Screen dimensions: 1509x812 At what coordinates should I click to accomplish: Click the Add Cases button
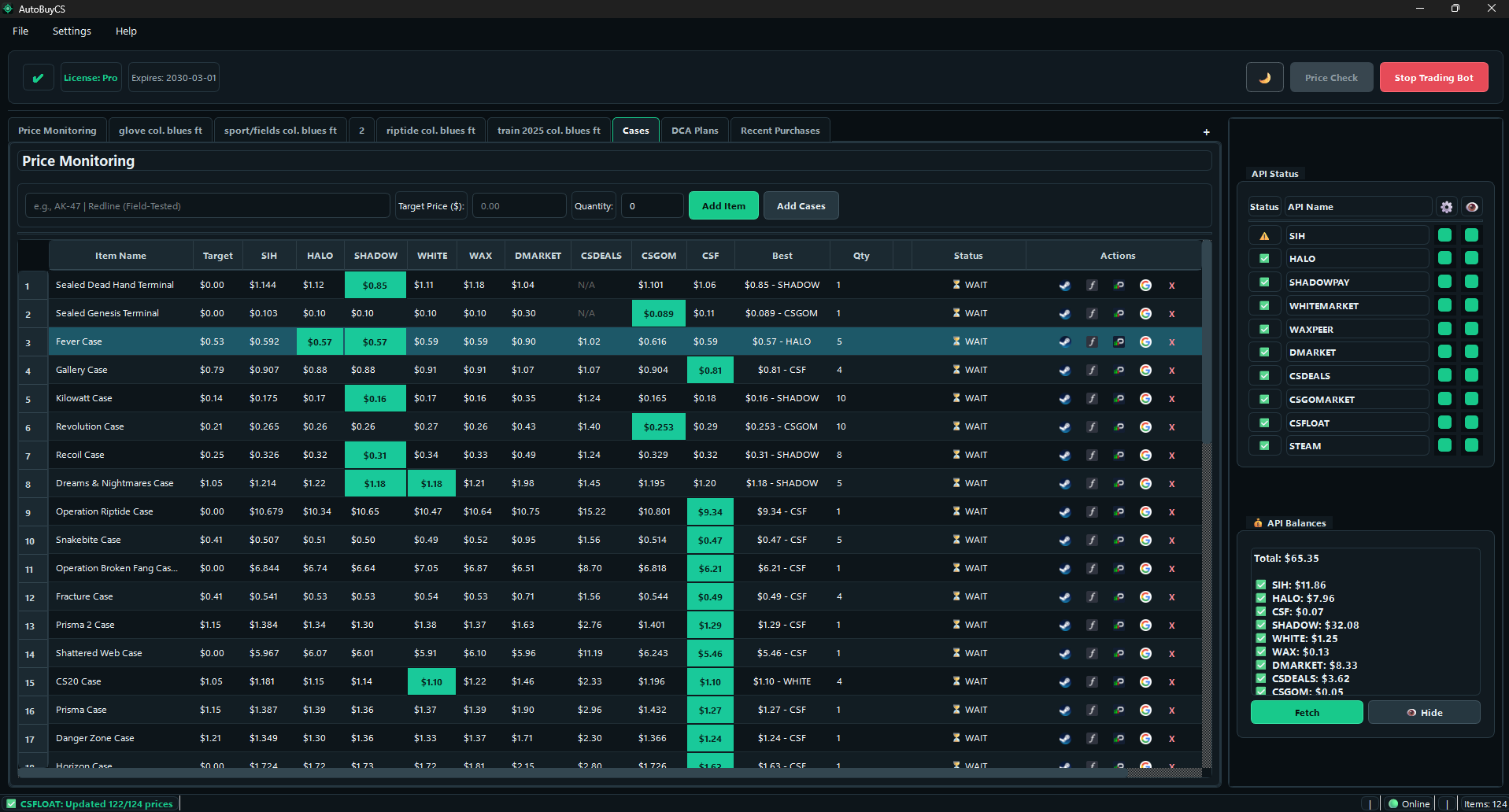801,205
